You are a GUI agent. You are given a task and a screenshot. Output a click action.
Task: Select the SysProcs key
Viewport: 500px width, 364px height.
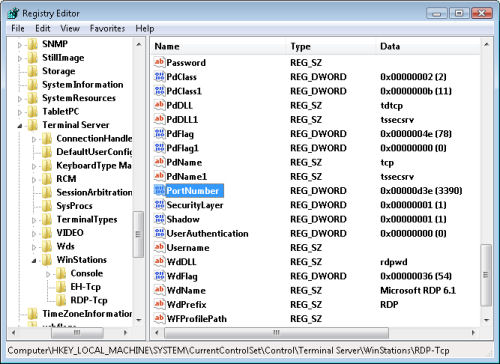pyautogui.click(x=74, y=206)
